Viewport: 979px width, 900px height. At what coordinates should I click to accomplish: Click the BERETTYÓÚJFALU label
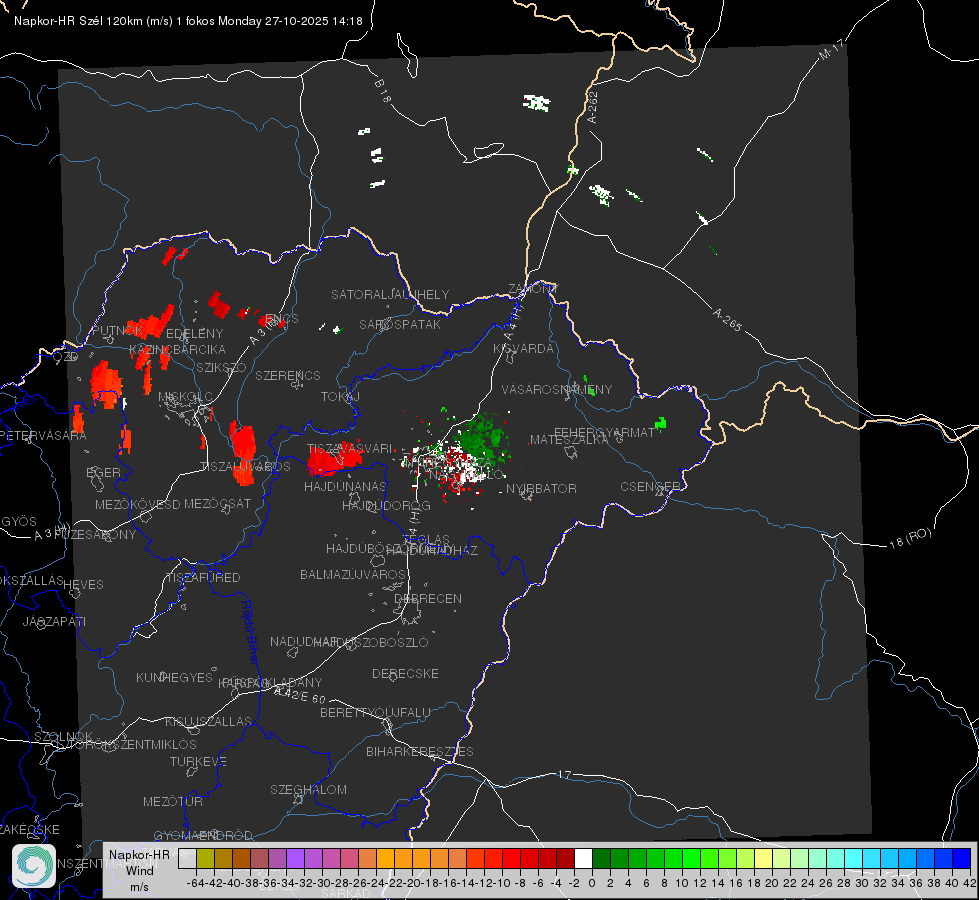(375, 712)
